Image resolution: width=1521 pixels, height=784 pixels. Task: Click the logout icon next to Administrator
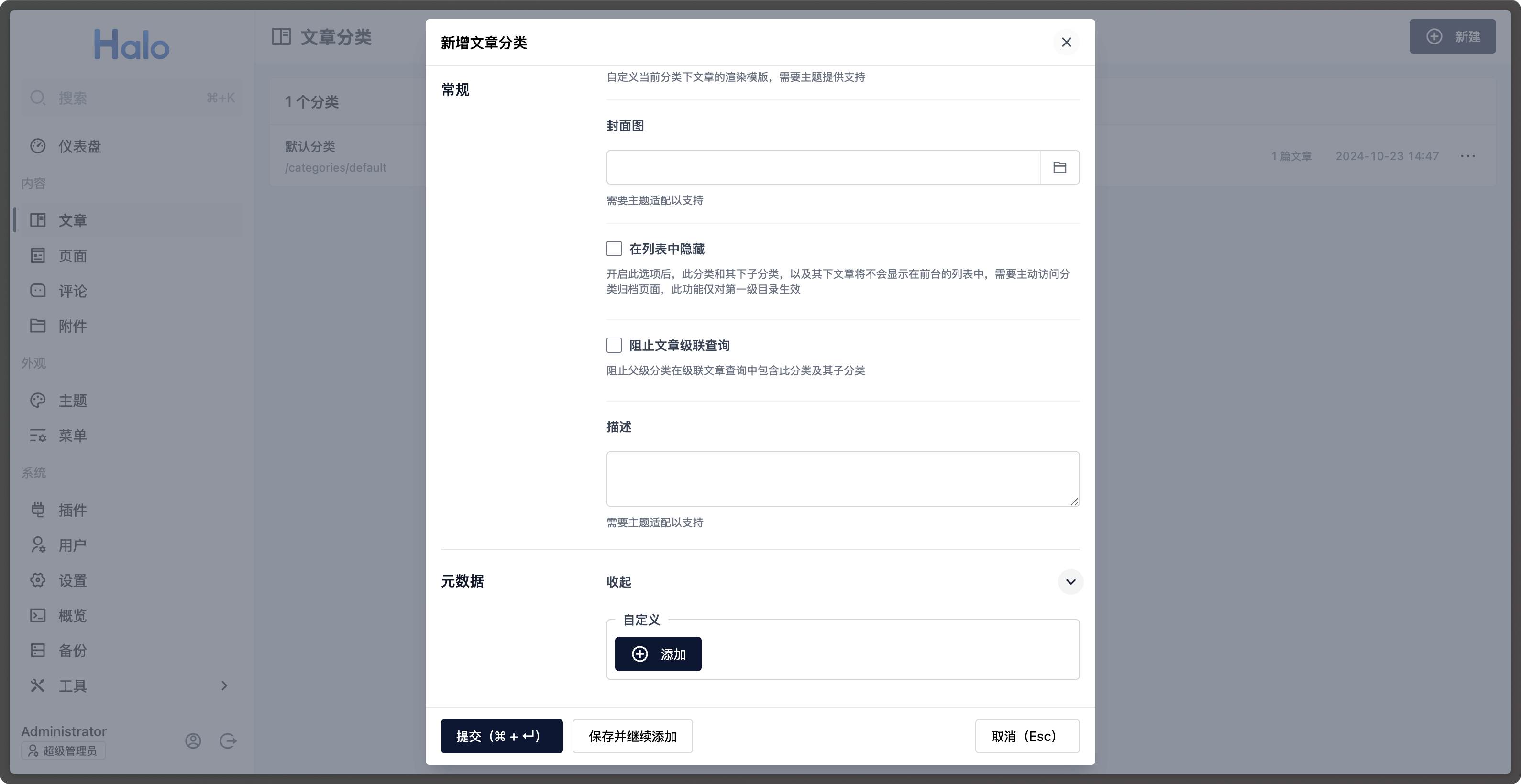228,741
